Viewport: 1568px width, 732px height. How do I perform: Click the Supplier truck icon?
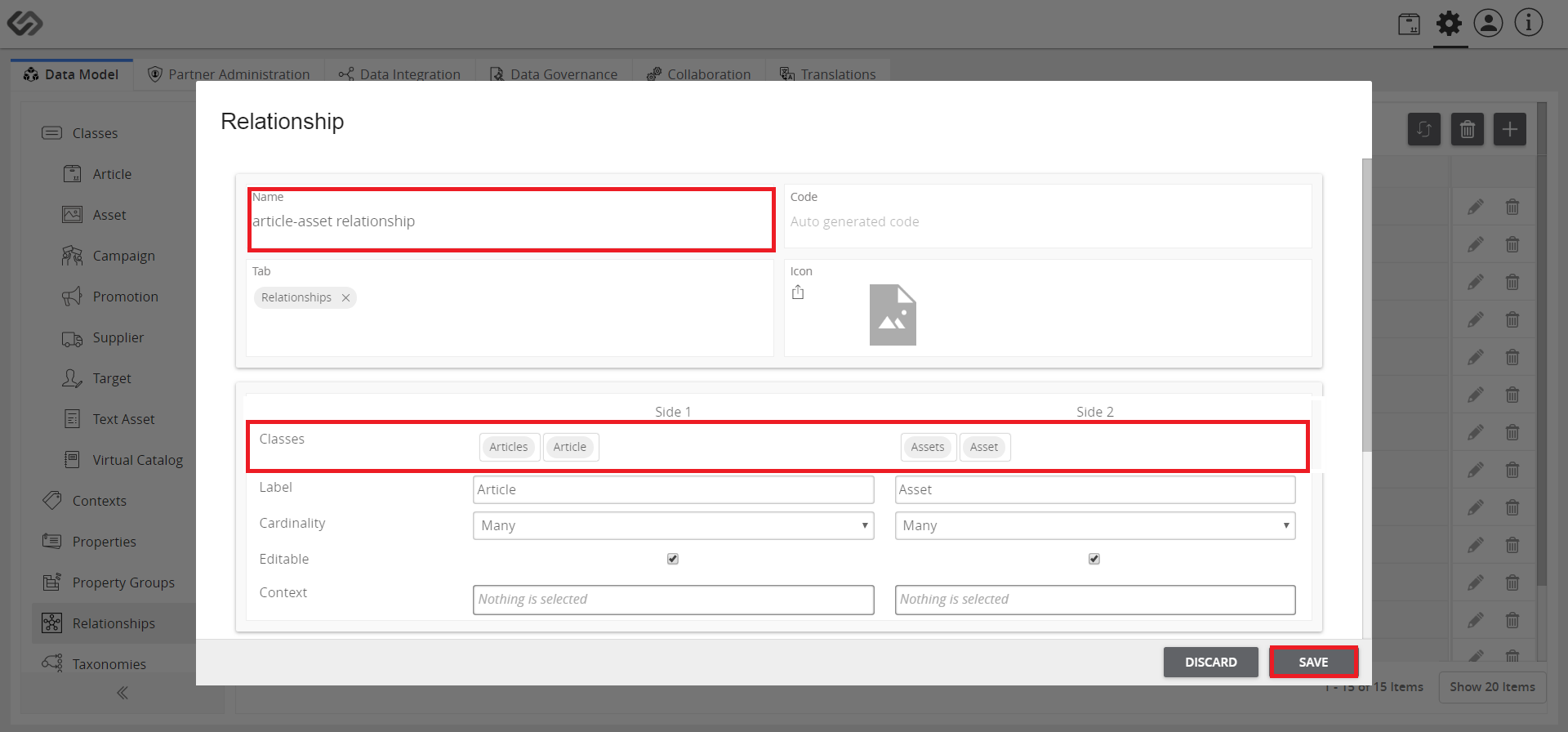click(x=73, y=338)
